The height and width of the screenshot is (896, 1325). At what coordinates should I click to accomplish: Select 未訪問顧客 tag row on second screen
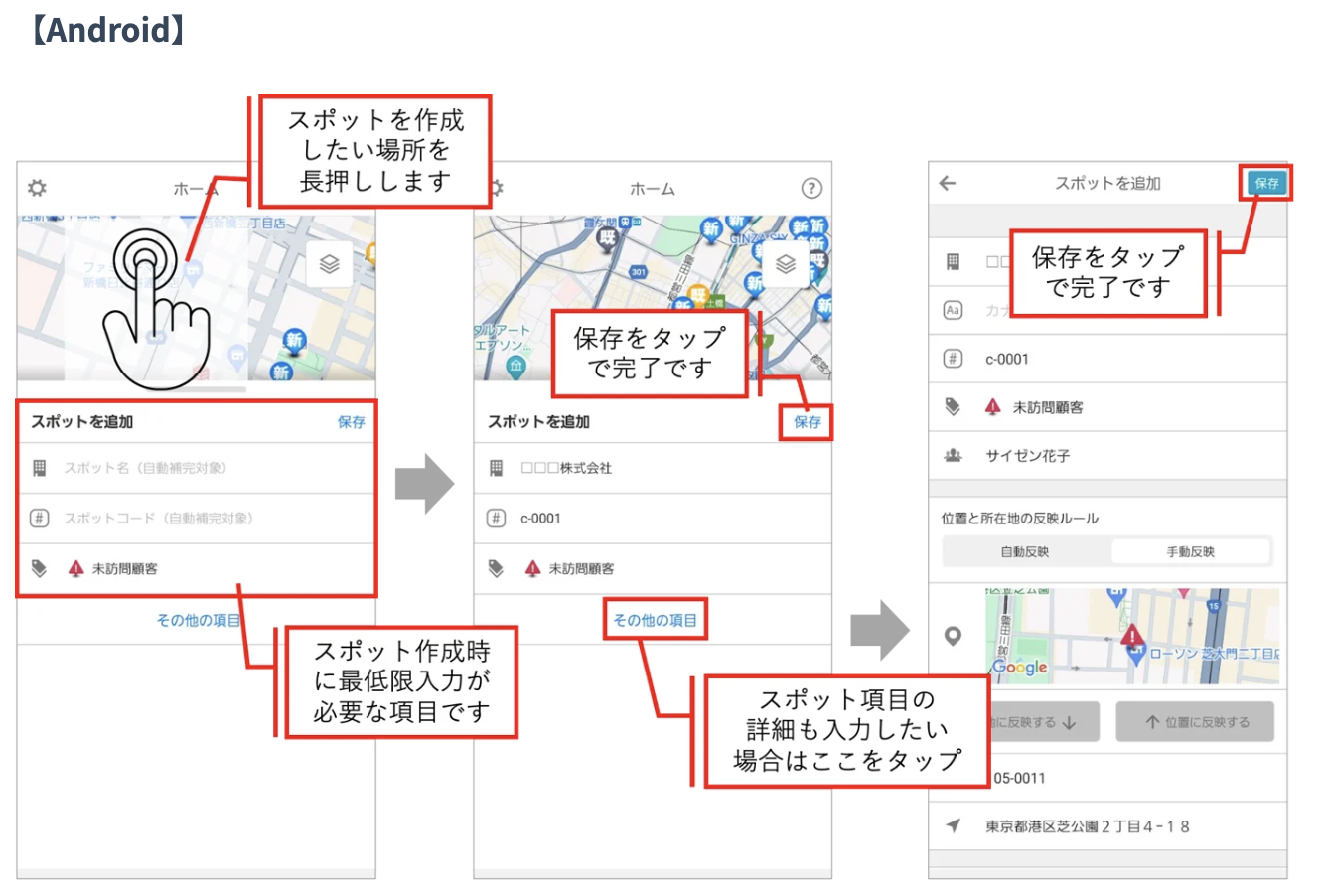coord(653,569)
